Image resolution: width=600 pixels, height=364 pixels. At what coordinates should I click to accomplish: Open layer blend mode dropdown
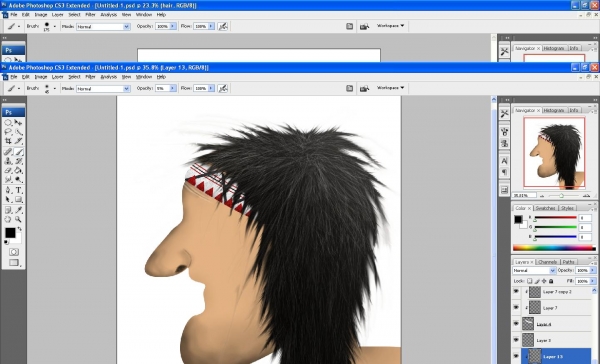pos(534,270)
